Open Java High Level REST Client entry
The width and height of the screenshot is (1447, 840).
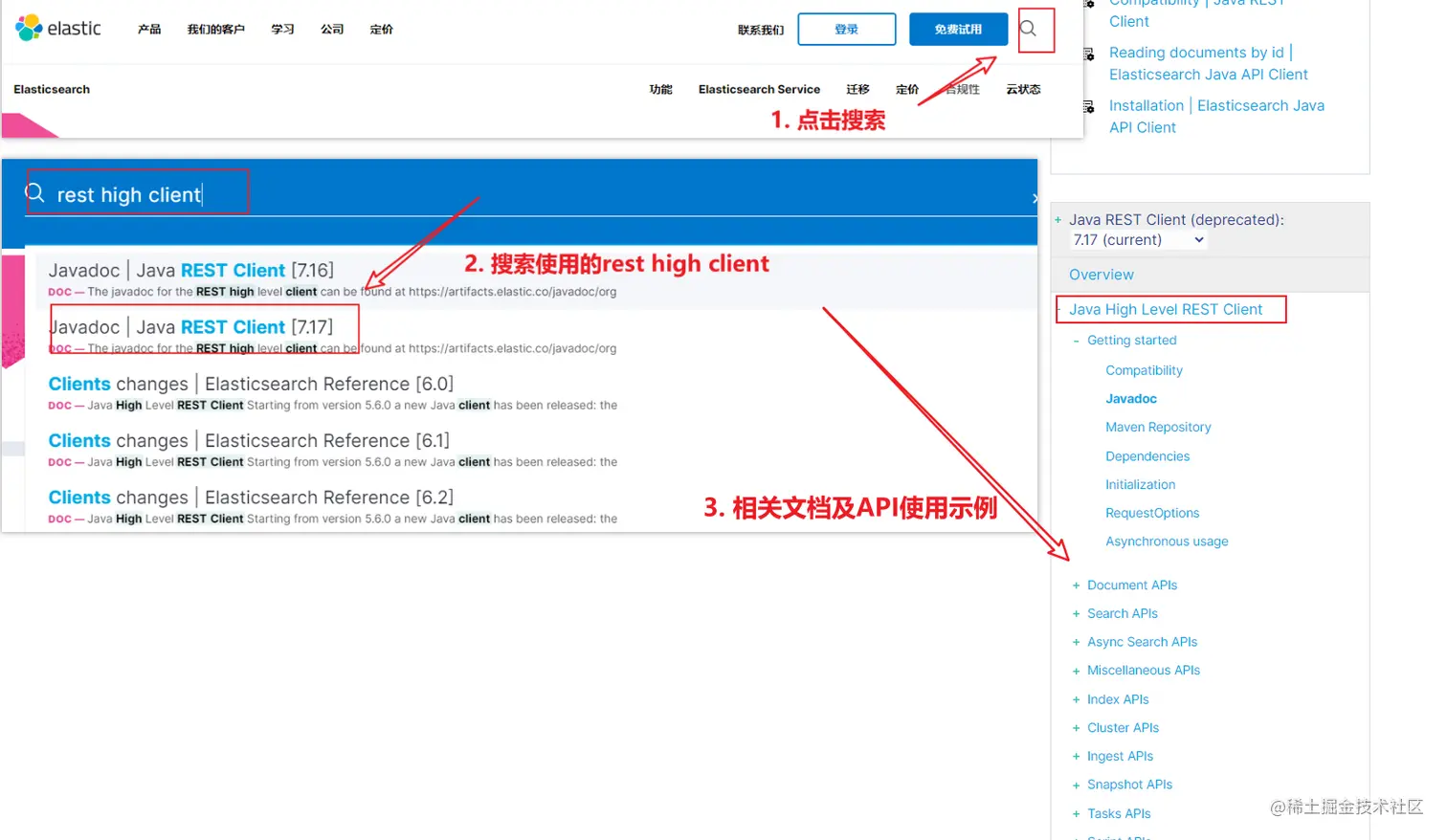click(x=1166, y=310)
